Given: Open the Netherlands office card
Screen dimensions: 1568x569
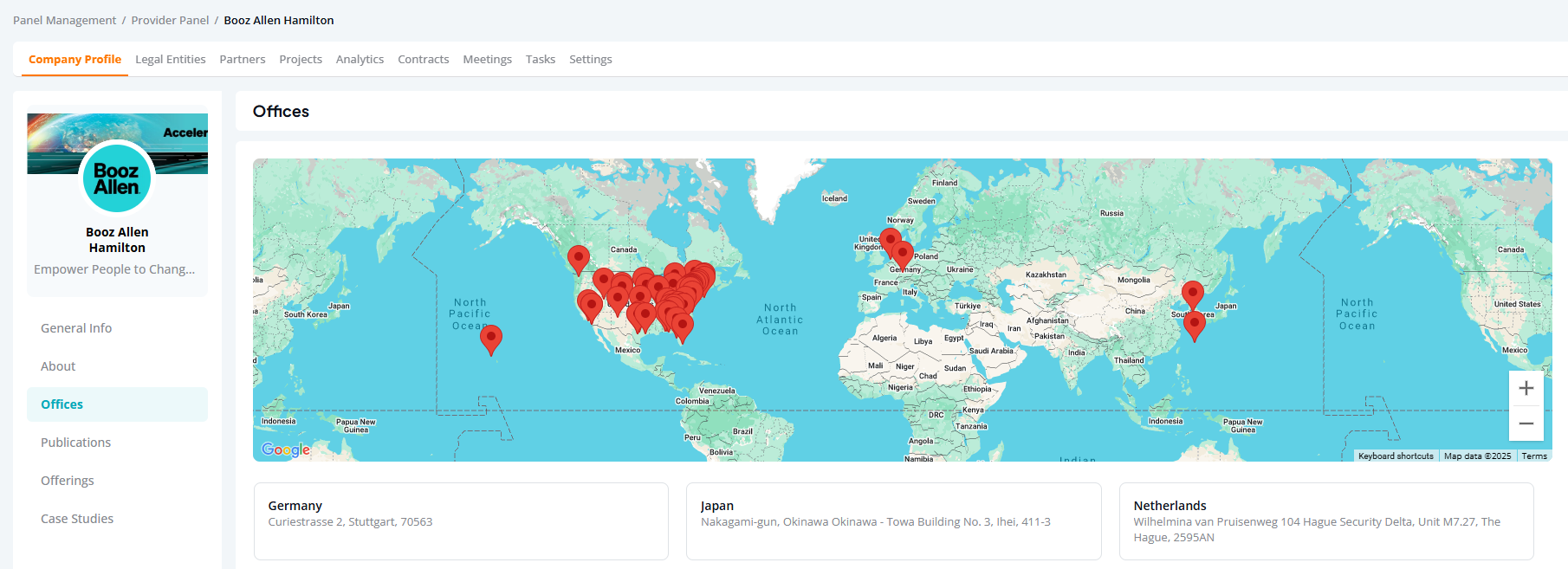Looking at the screenshot, I should [x=1326, y=521].
